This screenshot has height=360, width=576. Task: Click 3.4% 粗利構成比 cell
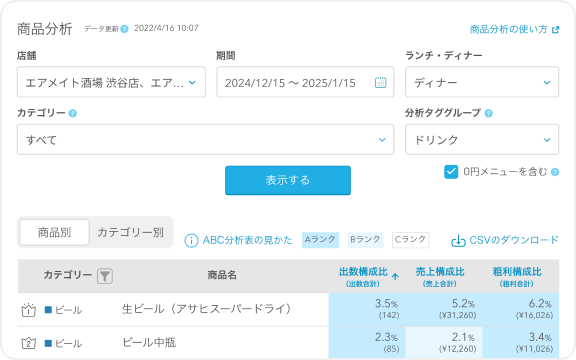point(521,342)
